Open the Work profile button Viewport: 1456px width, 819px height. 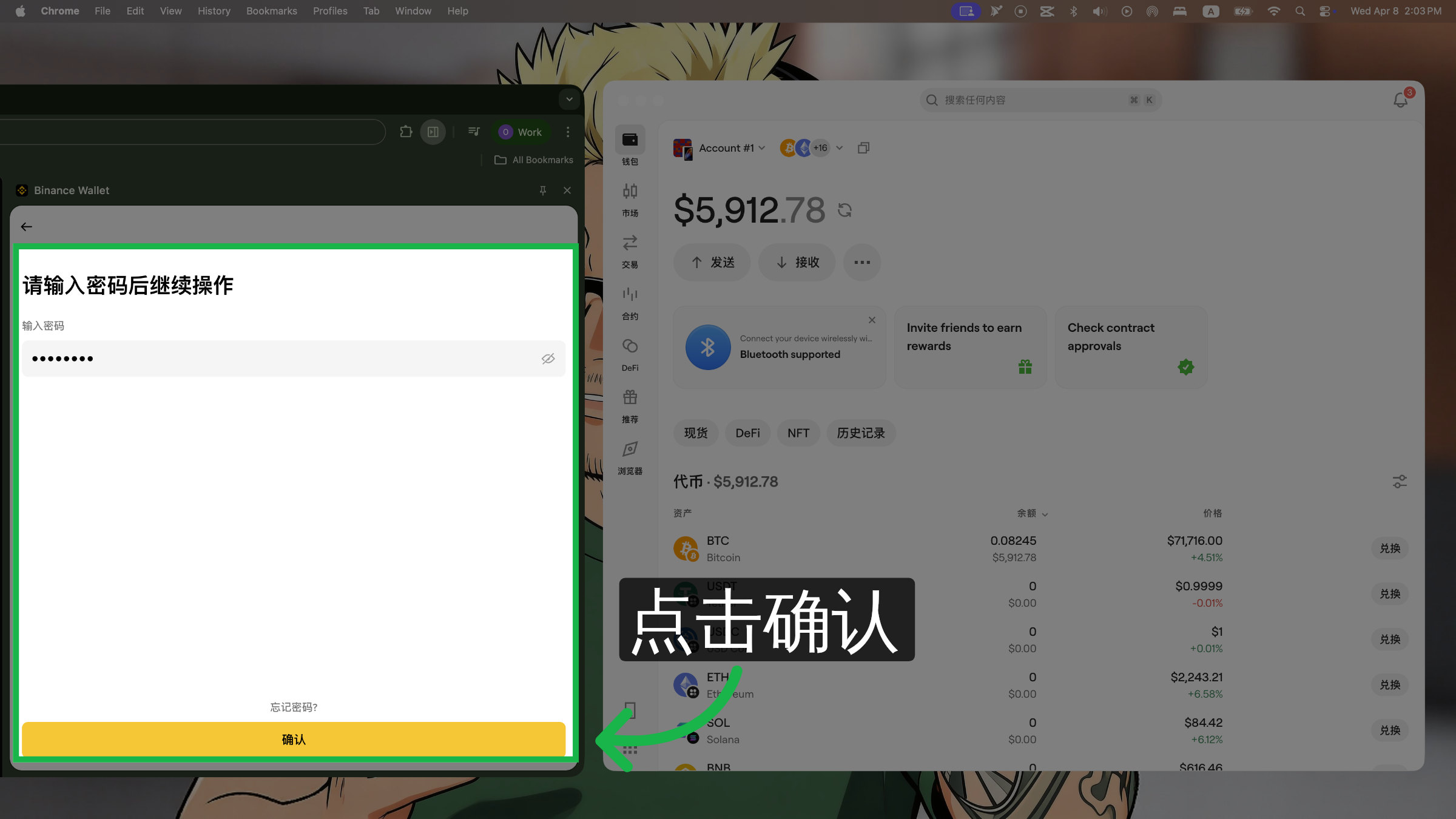click(521, 132)
